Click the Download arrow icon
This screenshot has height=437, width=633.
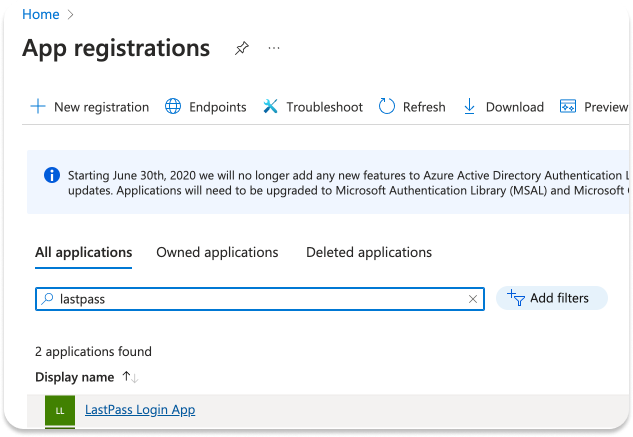coord(469,107)
